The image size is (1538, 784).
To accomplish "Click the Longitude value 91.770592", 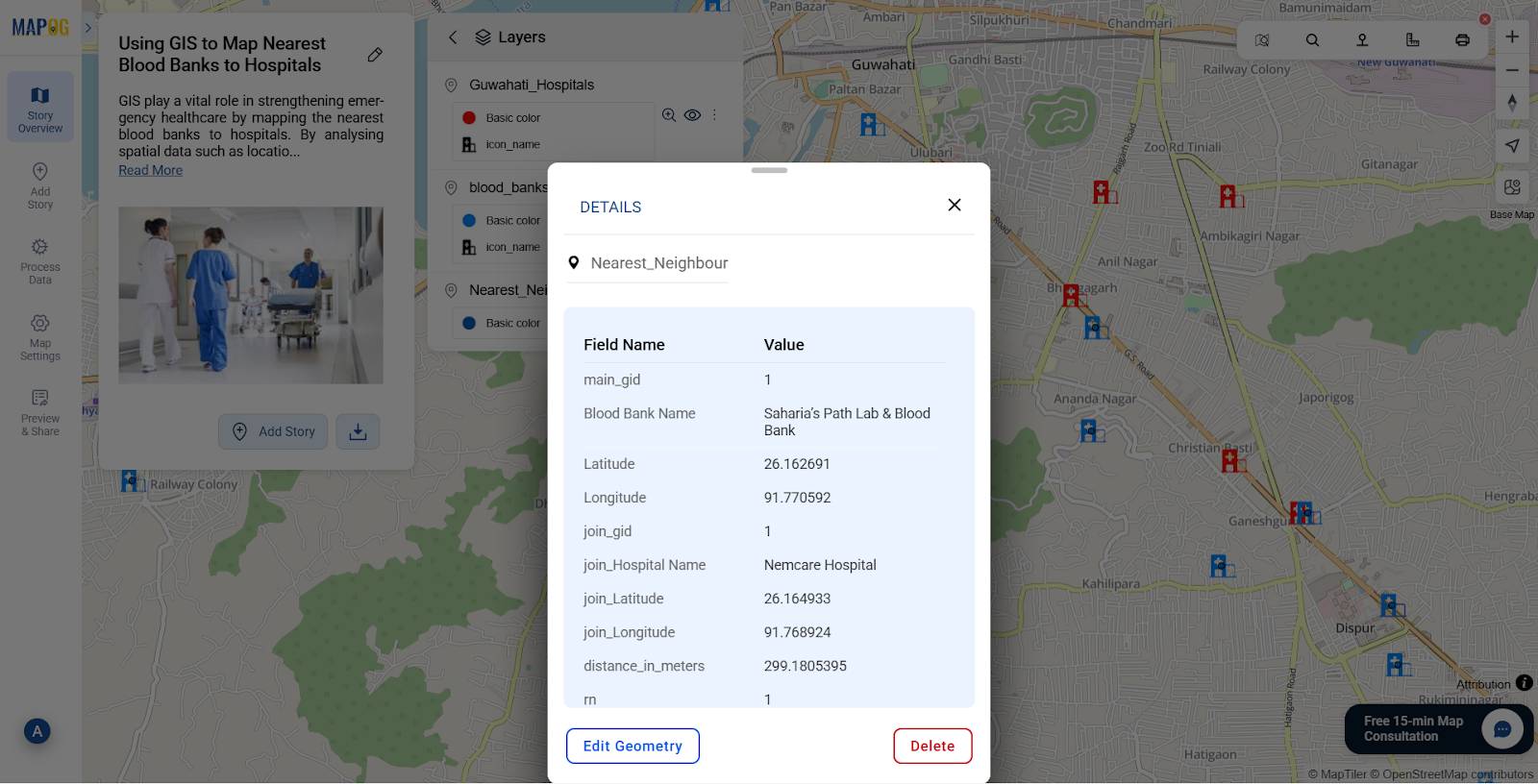I will click(797, 498).
